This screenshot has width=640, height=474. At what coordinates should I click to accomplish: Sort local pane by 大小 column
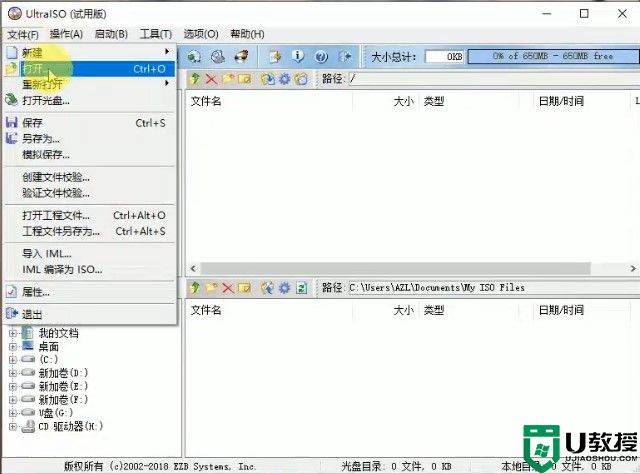point(386,310)
